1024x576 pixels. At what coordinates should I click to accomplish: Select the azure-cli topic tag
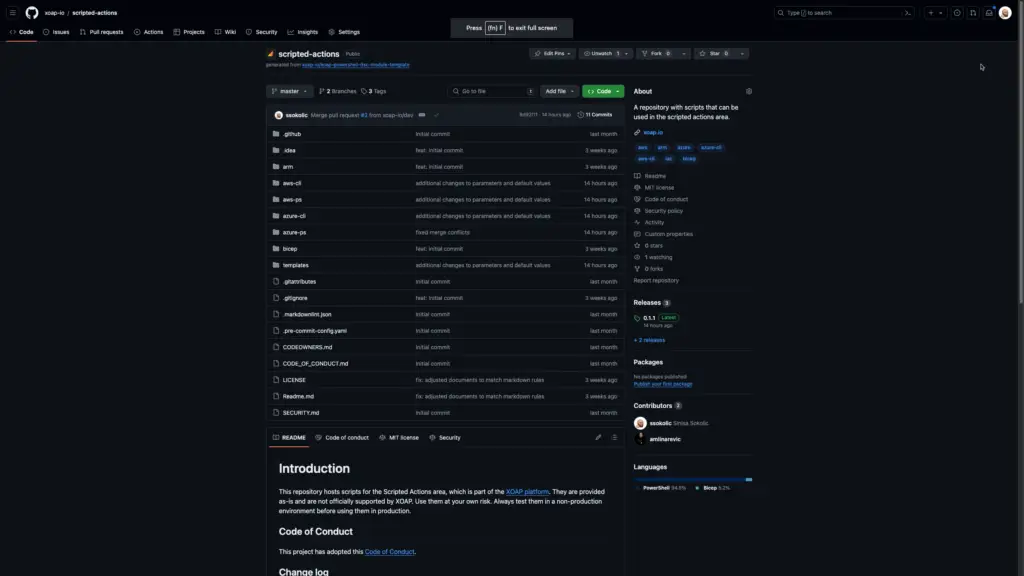pos(711,148)
